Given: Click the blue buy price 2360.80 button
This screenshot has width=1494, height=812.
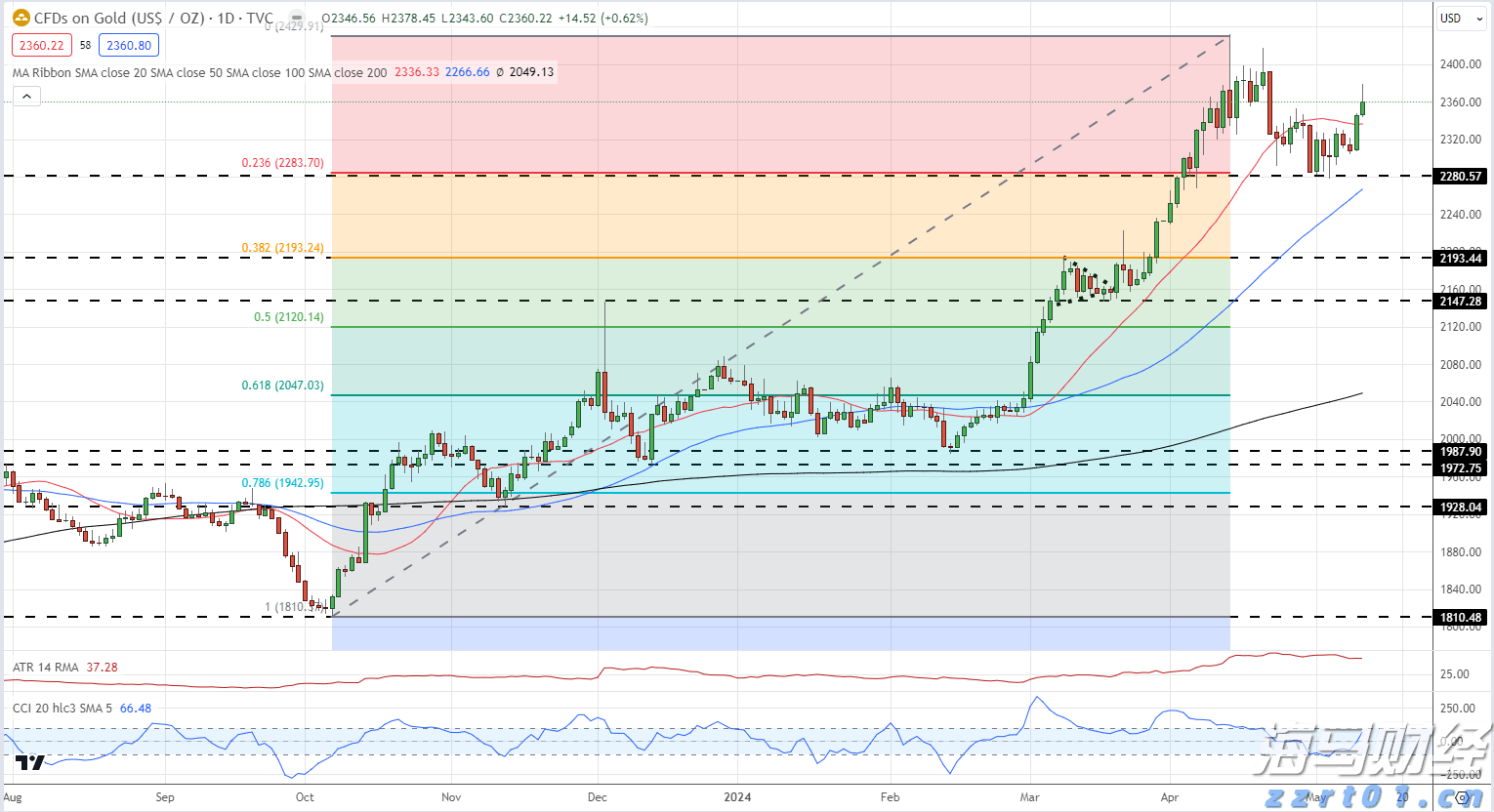Looking at the screenshot, I should pyautogui.click(x=129, y=45).
